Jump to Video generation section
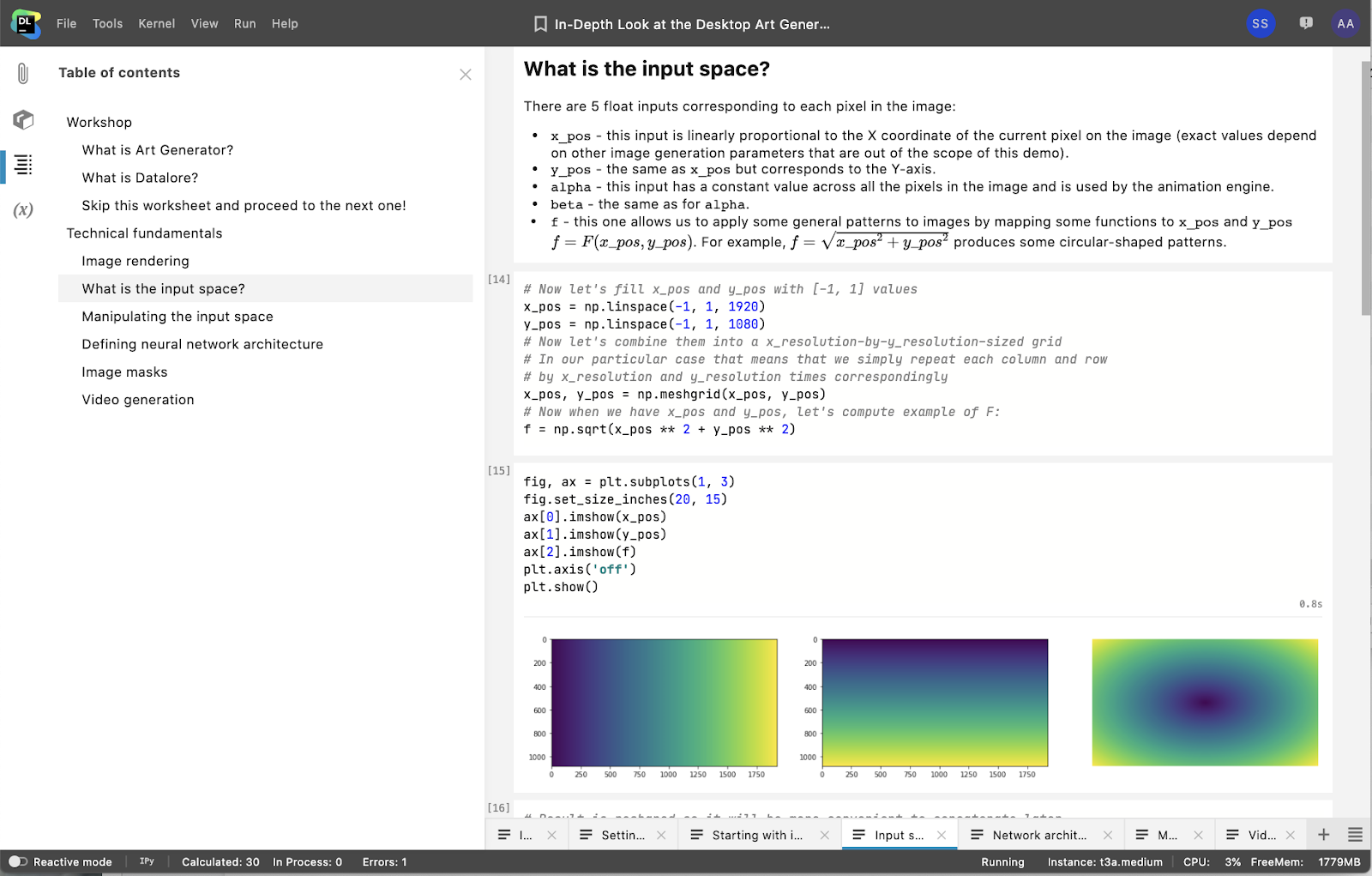This screenshot has width=1372, height=876. coord(138,400)
